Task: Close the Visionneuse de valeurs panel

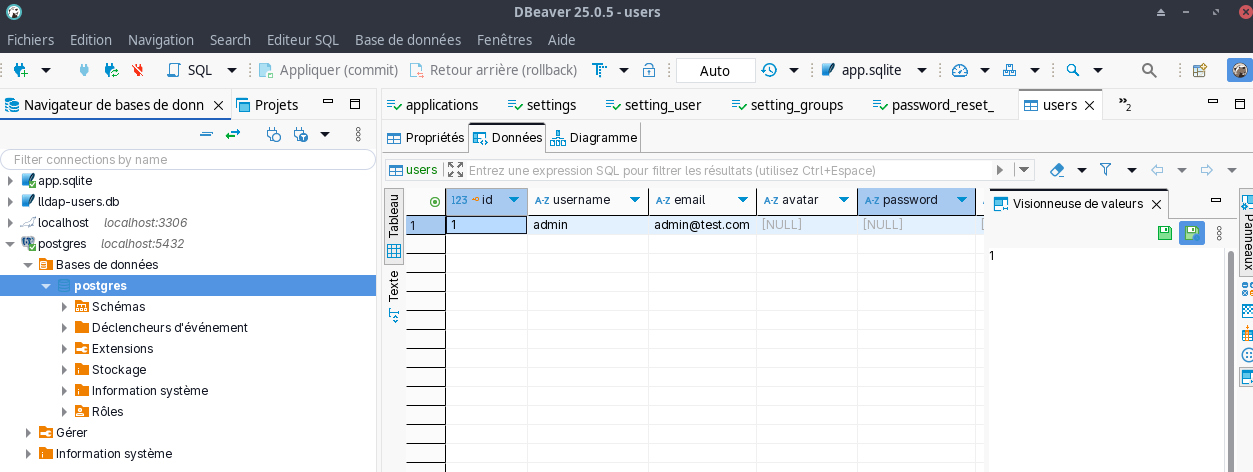Action: tap(1155, 204)
